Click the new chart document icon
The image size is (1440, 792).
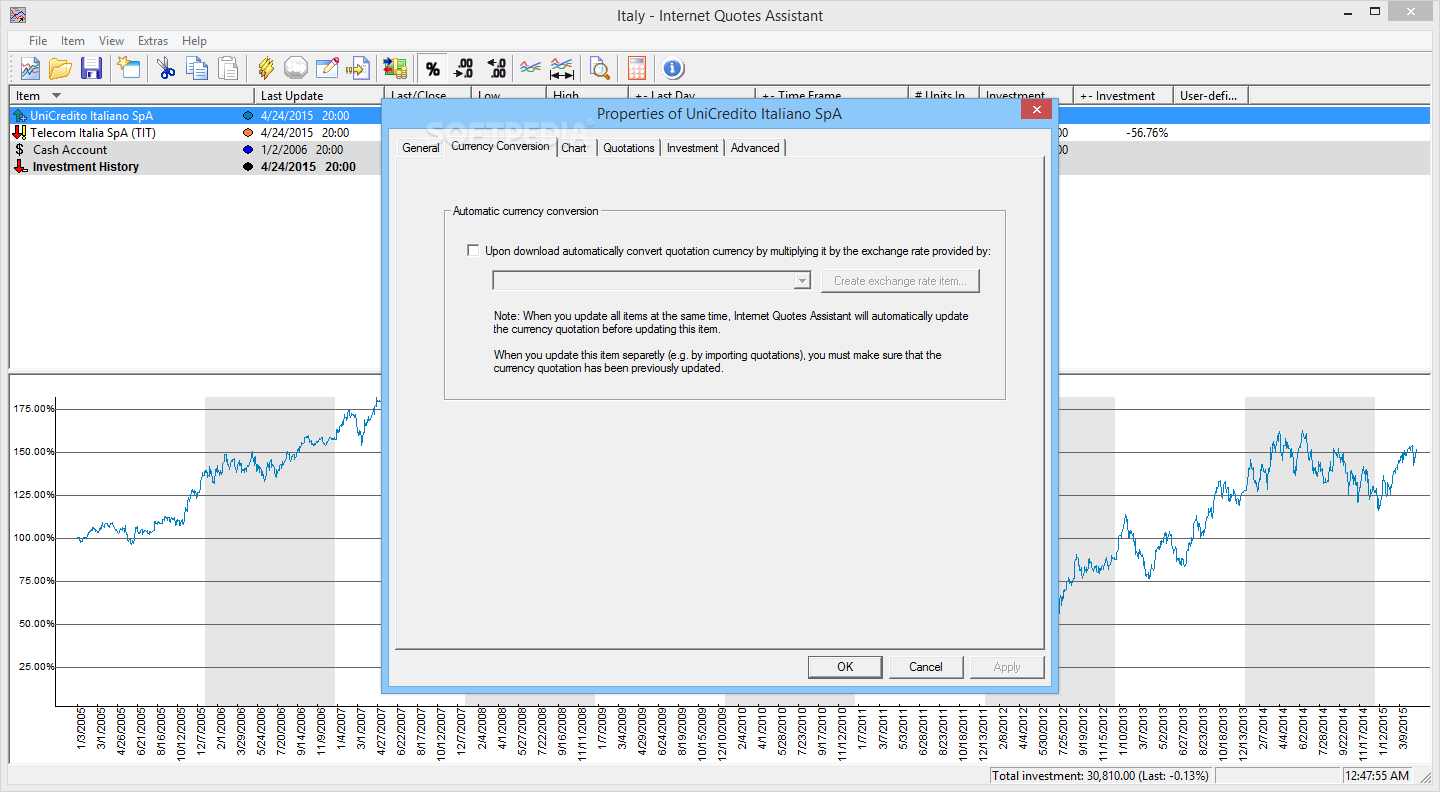click(30, 68)
